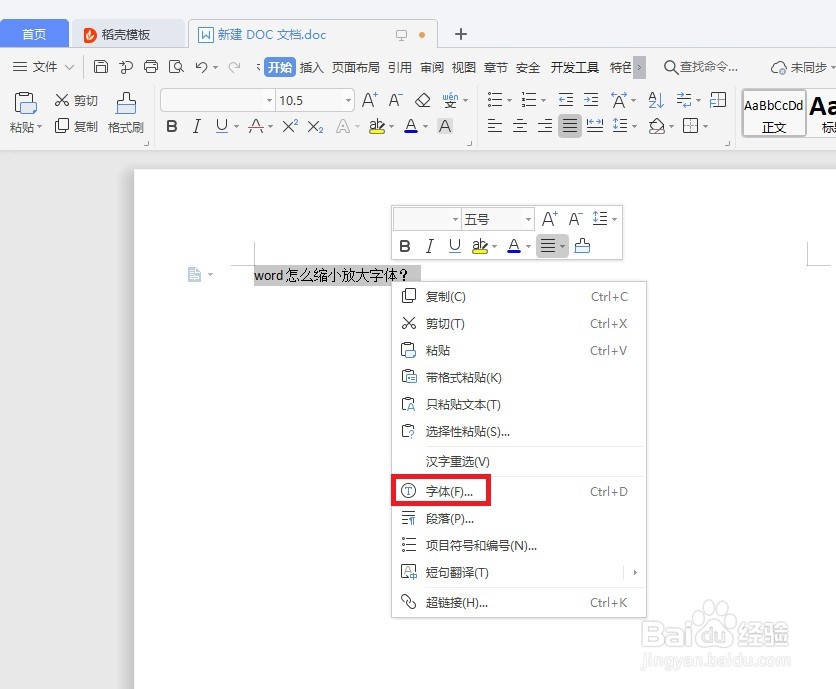Screen dimensions: 836x689
Task: Switch to the 插入 ribbon tab
Action: pyautogui.click(x=311, y=68)
